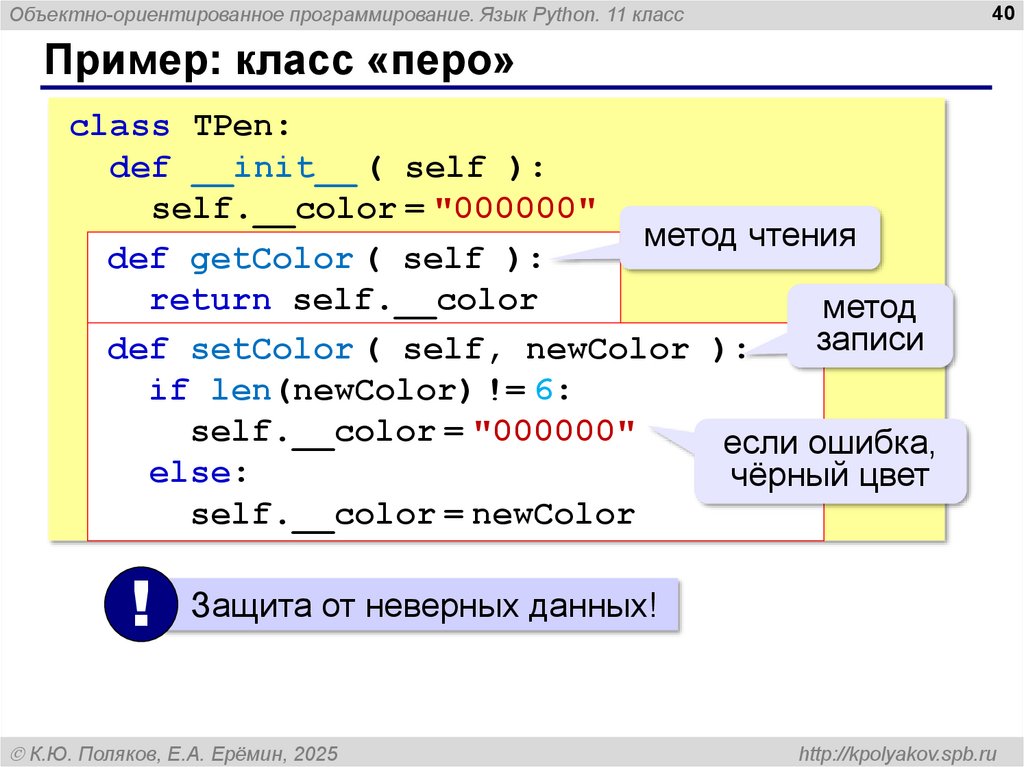Click the «Защита от неверных данных!» banner
The image size is (1024, 767).
tap(424, 605)
